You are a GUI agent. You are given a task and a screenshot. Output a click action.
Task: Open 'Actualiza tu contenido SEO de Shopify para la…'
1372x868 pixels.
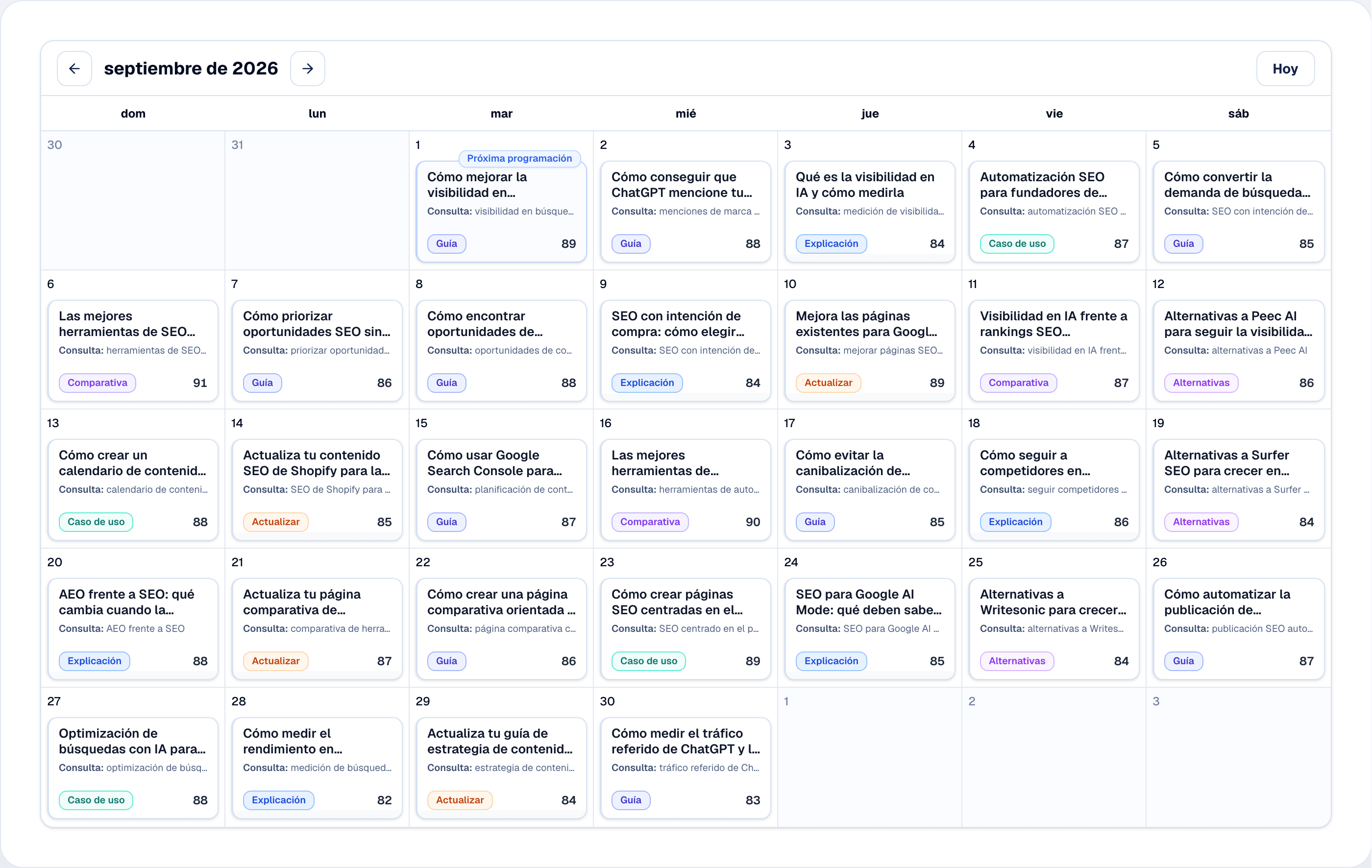317,490
